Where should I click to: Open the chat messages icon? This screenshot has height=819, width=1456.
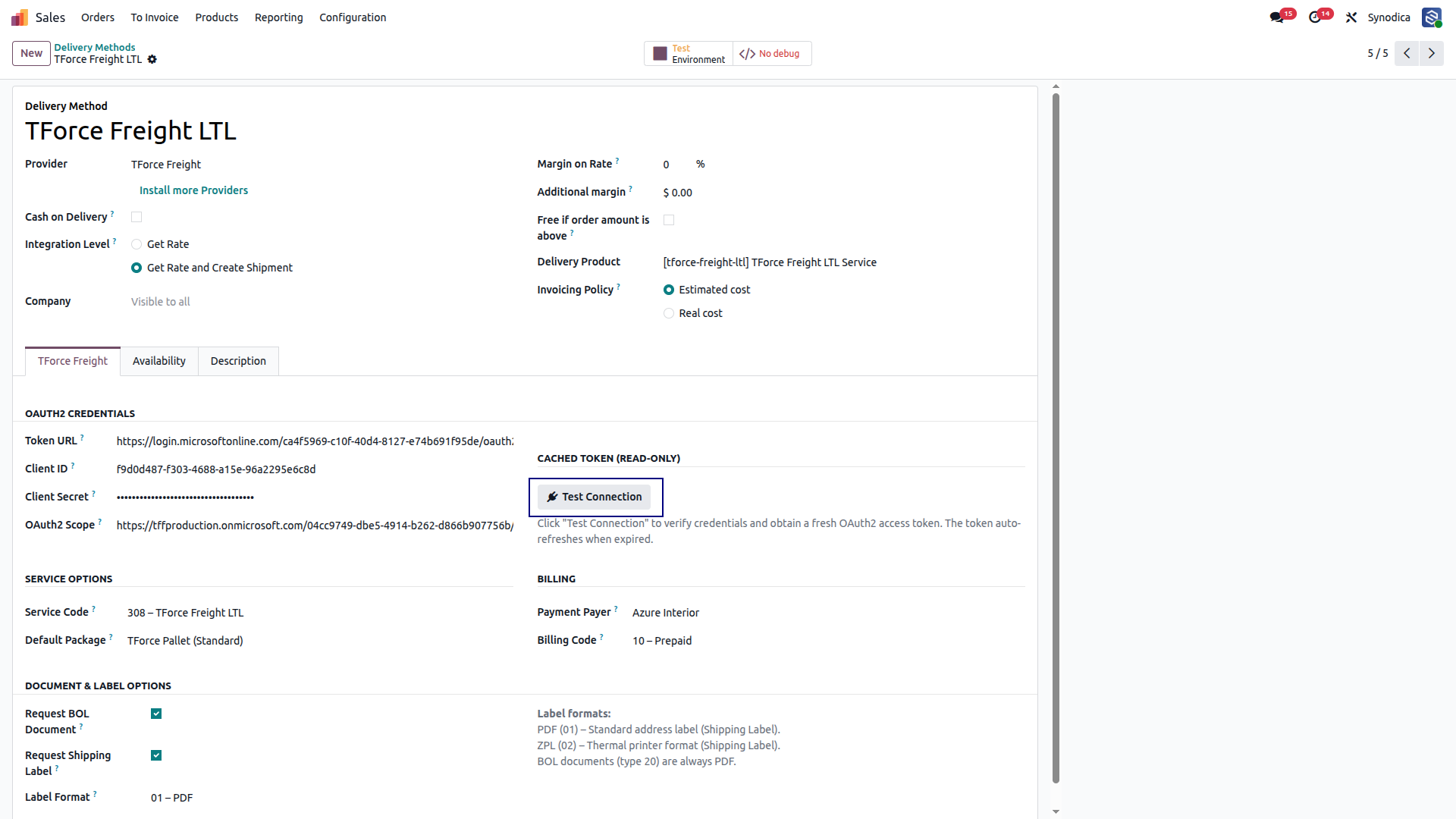(x=1277, y=17)
